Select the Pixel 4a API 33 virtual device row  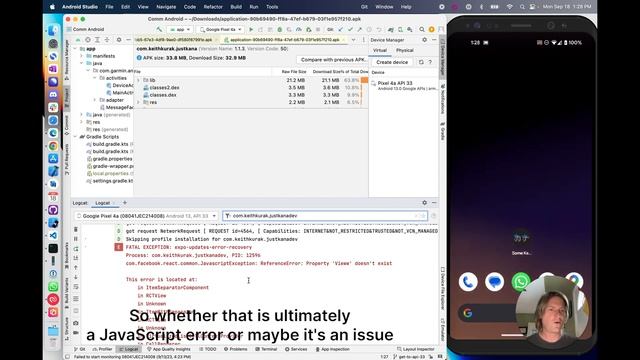pos(404,85)
